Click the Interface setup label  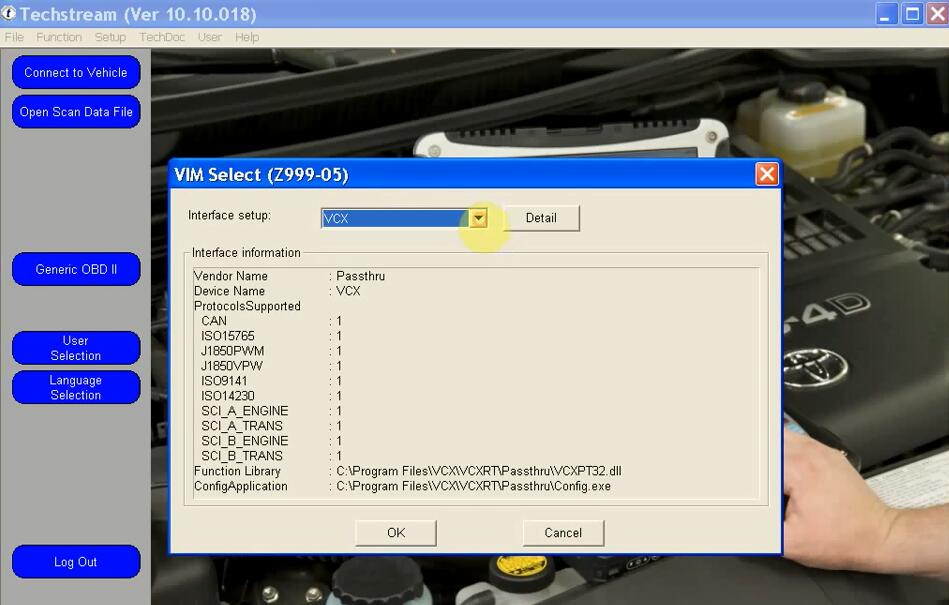point(229,215)
